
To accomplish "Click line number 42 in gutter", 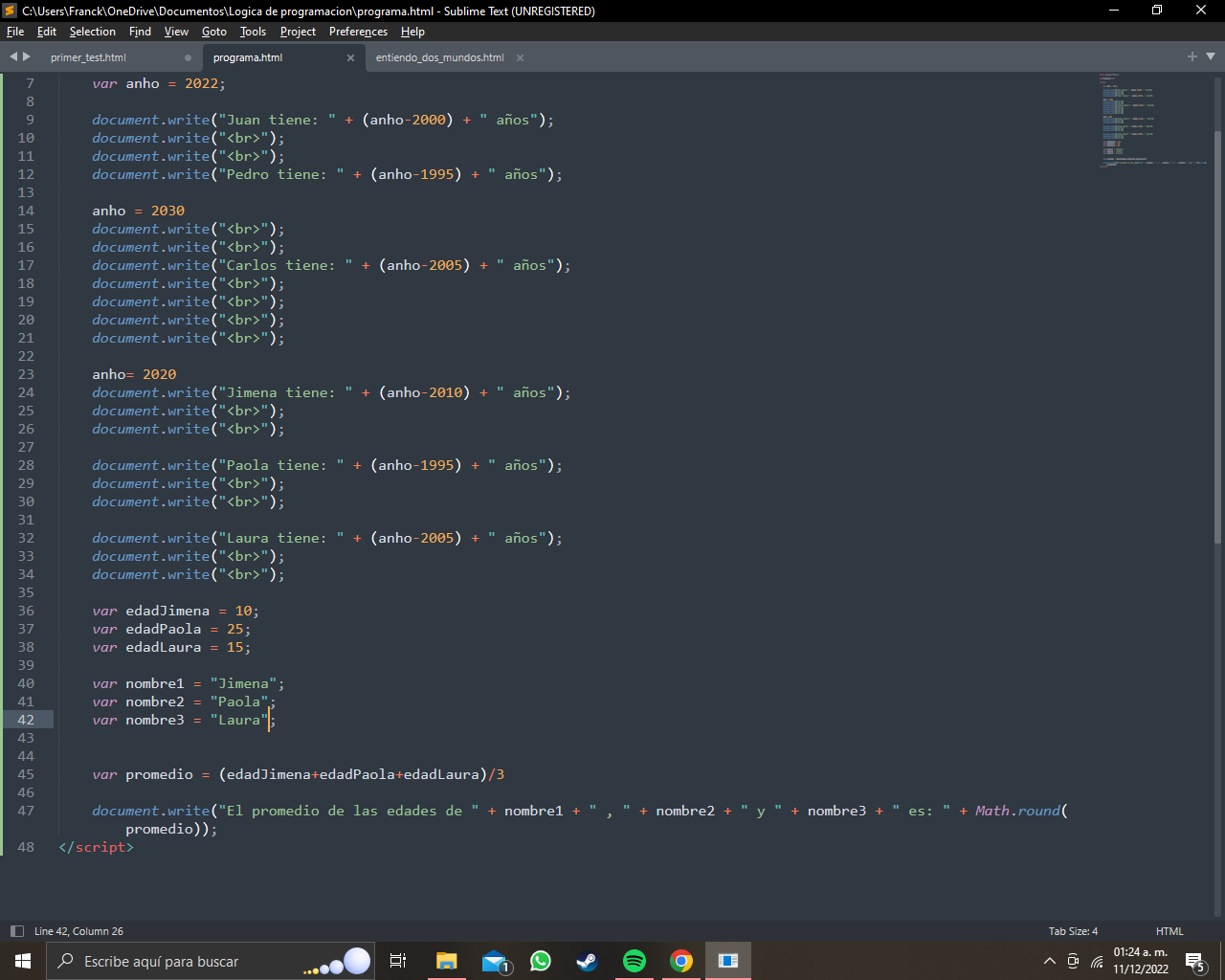I will 25,720.
